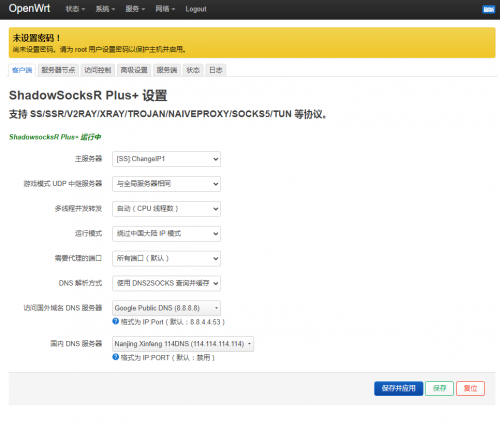
Task: Switch to the 访问控制 tab
Action: (x=98, y=70)
